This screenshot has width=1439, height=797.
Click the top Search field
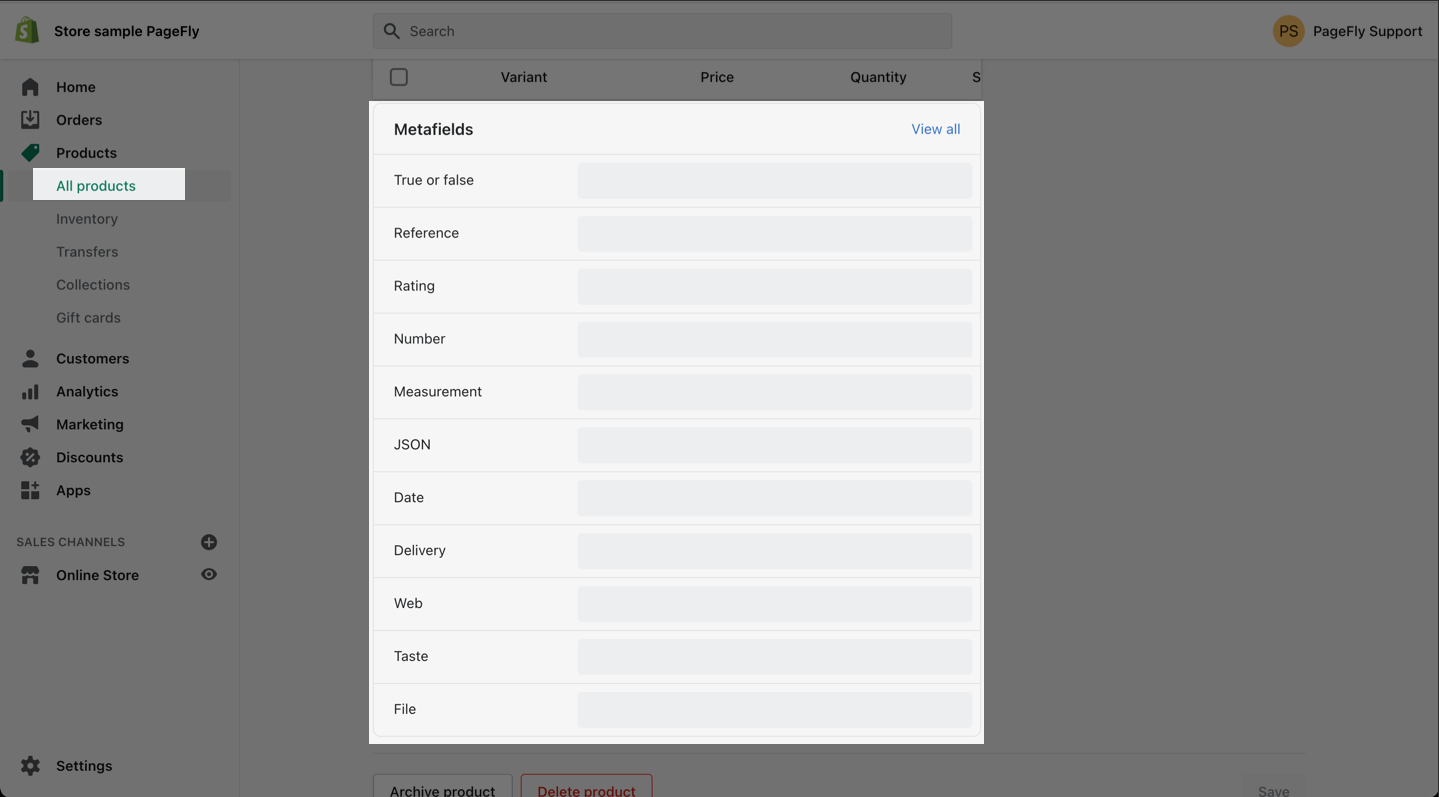pos(662,31)
